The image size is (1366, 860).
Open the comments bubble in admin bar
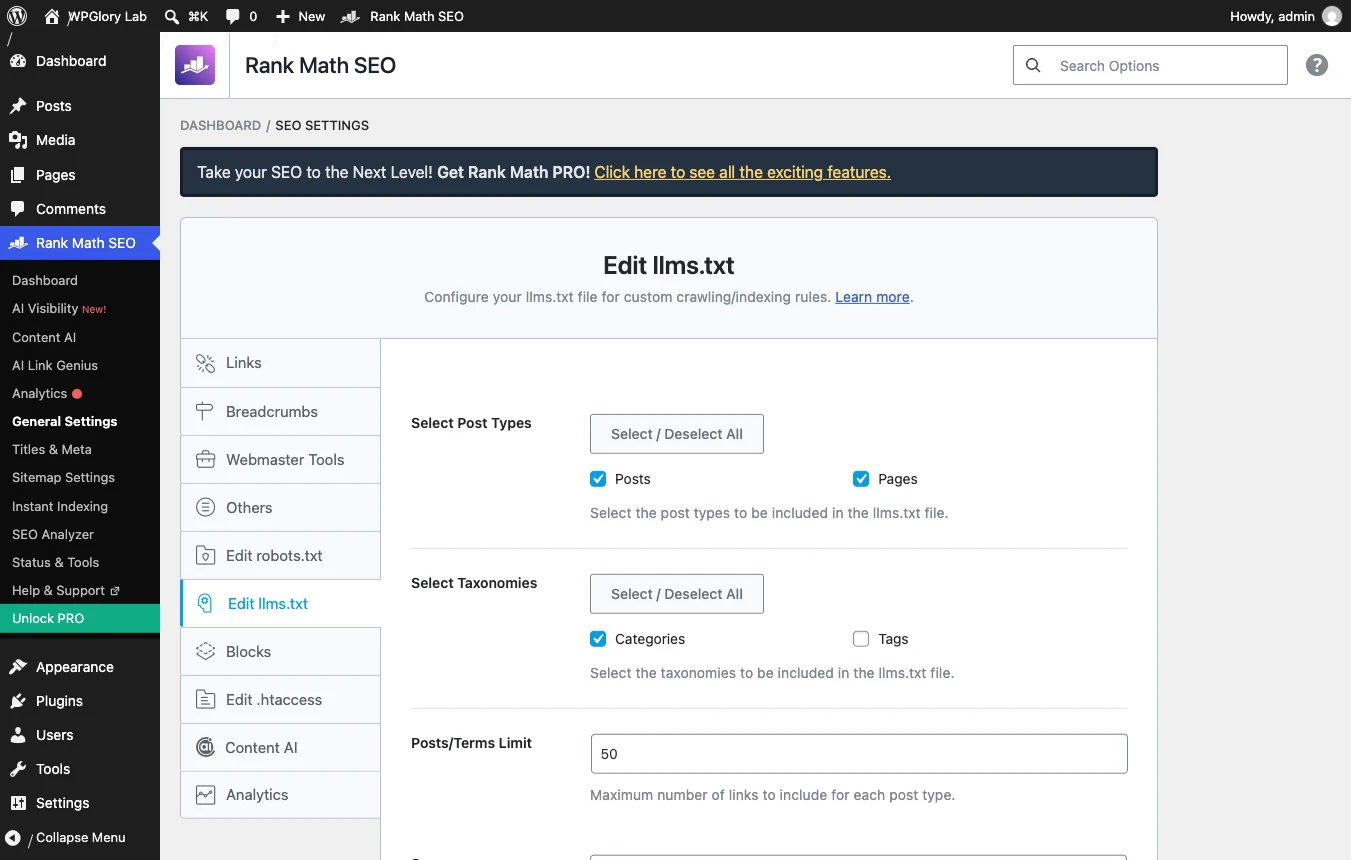(x=232, y=16)
